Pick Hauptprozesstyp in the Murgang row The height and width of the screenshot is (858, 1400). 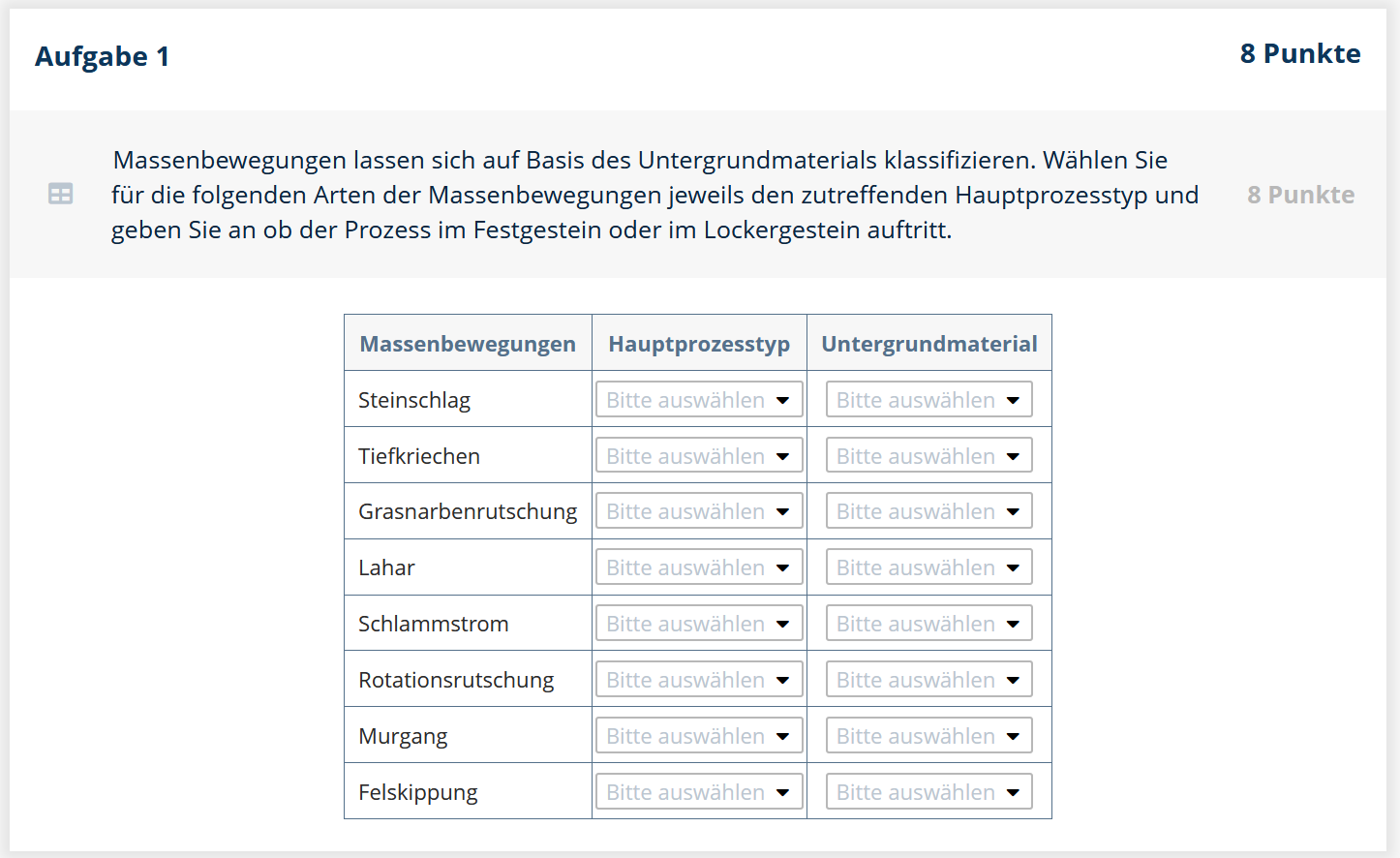[699, 736]
